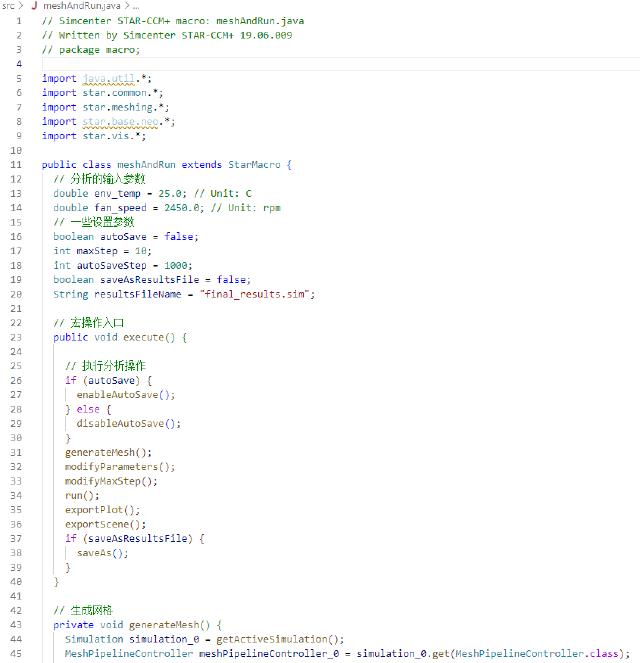
Task: Click the meshAndRun.java breadcrumb
Action: tap(82, 6)
